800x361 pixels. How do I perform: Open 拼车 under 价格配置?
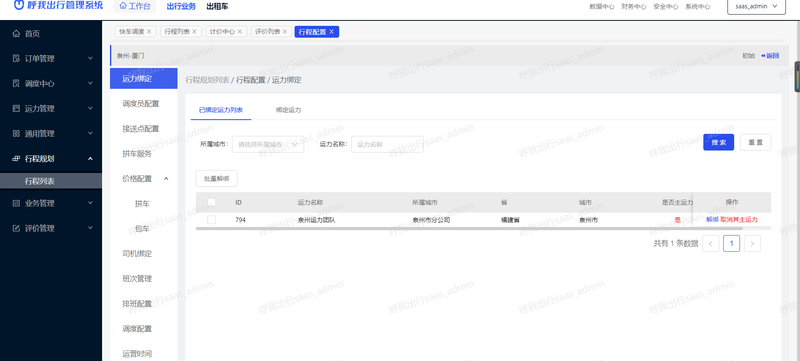pyautogui.click(x=142, y=204)
